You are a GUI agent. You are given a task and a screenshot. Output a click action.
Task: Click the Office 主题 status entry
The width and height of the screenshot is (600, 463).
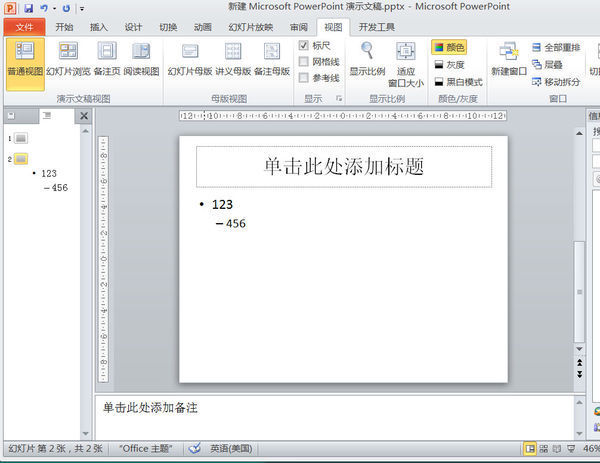pos(145,448)
